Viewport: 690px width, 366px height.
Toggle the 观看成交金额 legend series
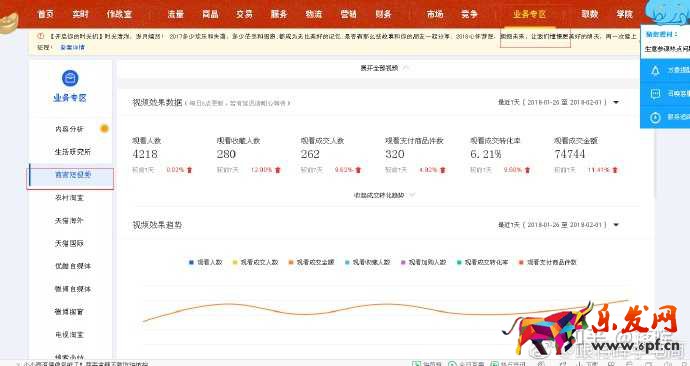tap(311, 262)
